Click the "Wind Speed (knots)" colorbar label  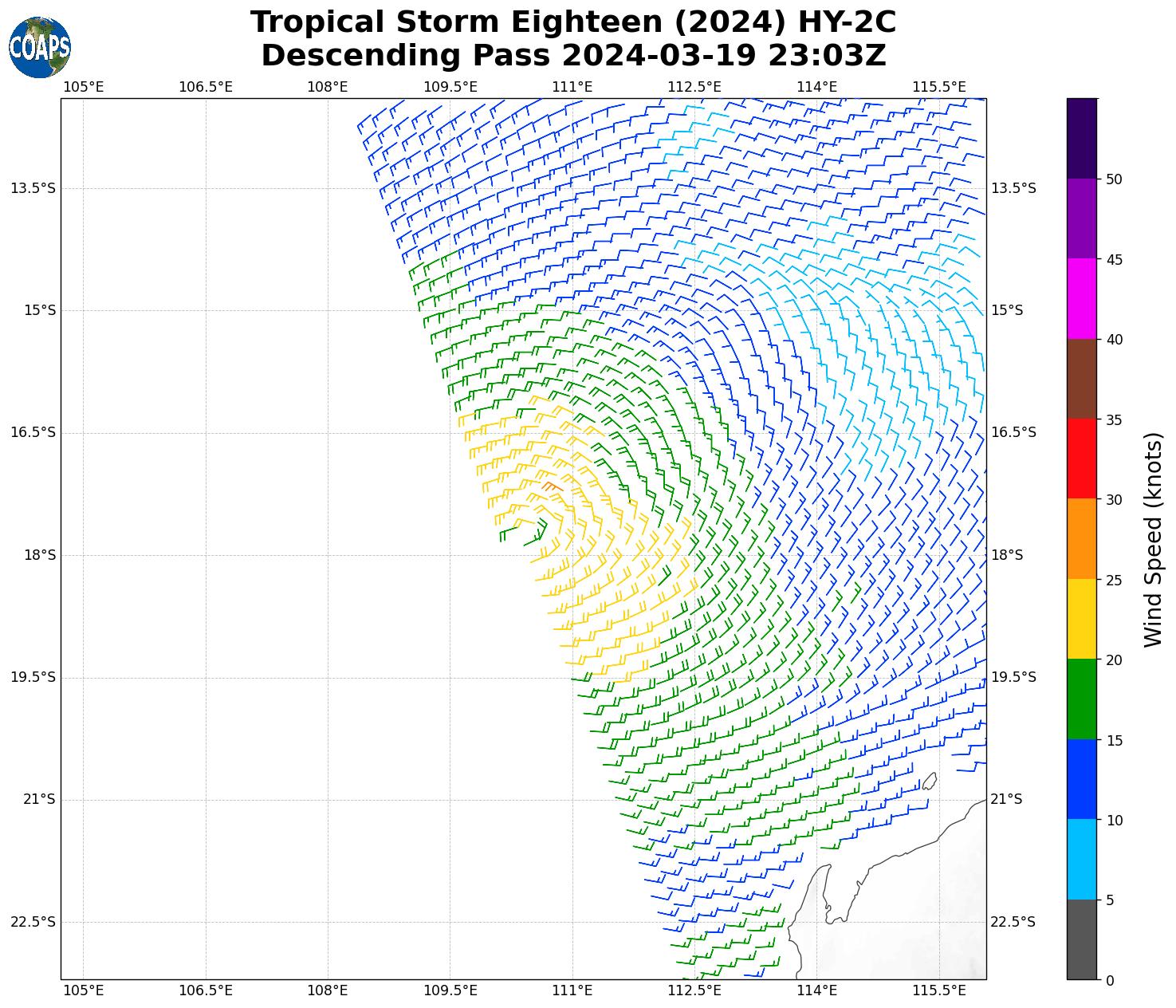click(x=1153, y=539)
